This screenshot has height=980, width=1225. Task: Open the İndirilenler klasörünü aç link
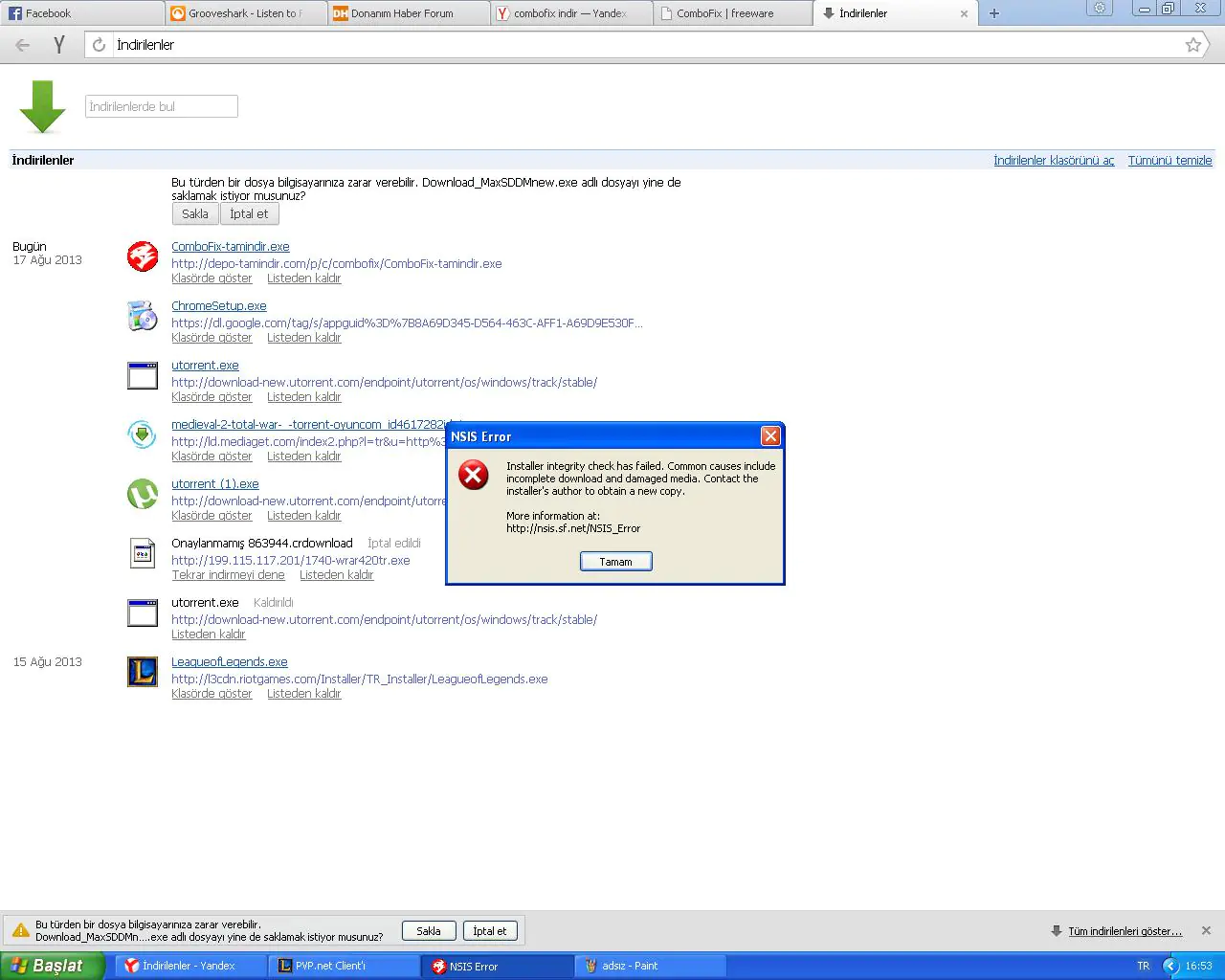click(x=1054, y=161)
